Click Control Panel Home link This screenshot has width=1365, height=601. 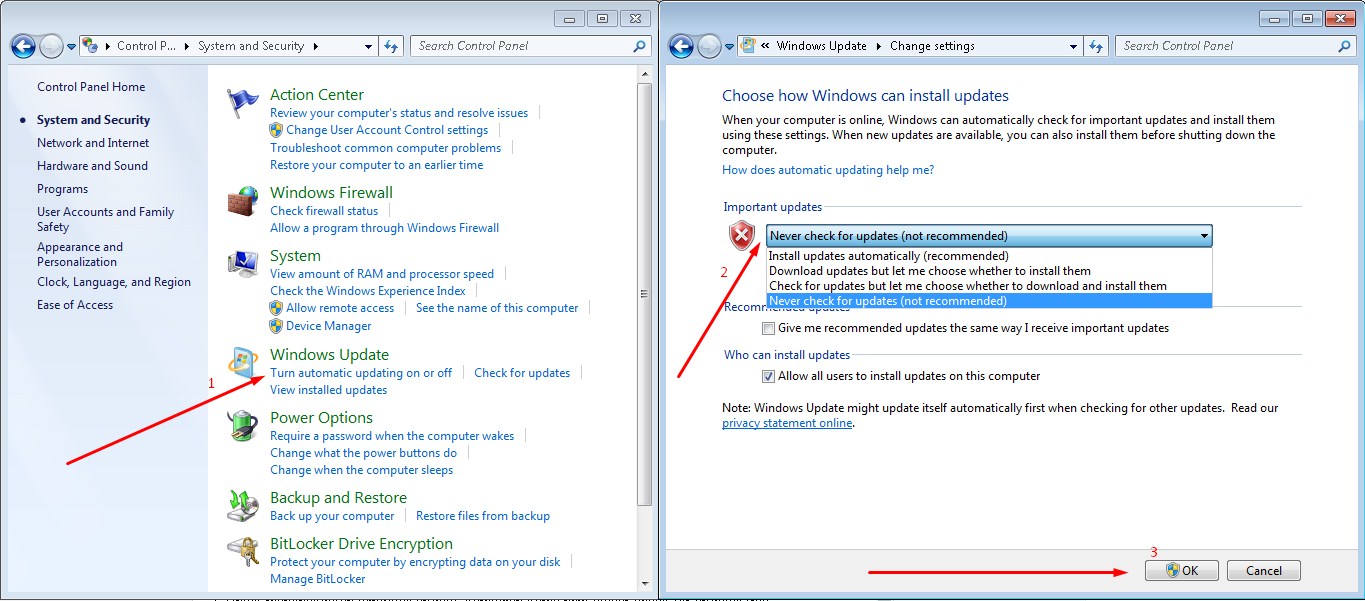[x=91, y=87]
